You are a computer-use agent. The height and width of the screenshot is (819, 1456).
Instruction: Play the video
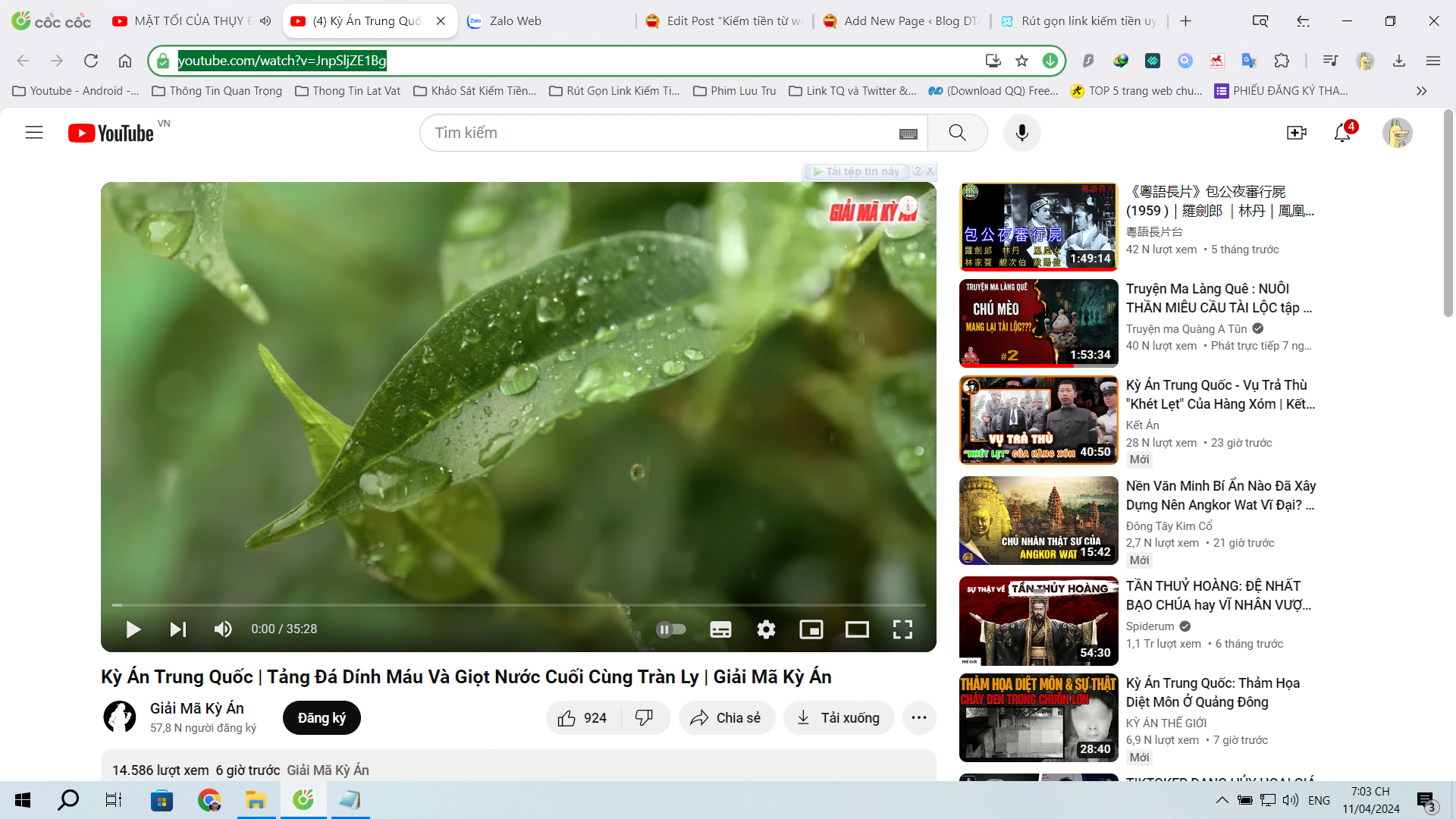point(133,629)
